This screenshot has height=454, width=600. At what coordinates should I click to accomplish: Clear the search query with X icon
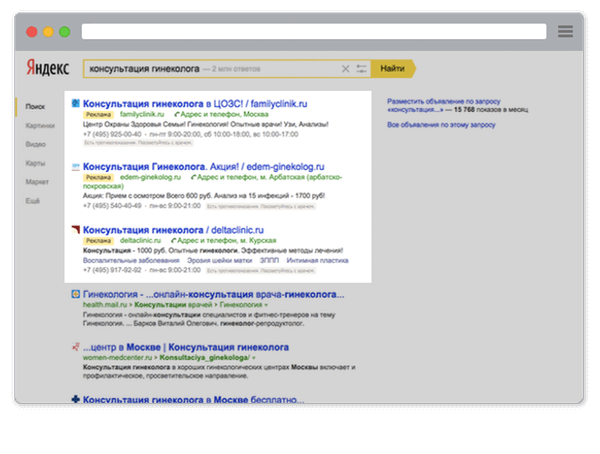(345, 69)
